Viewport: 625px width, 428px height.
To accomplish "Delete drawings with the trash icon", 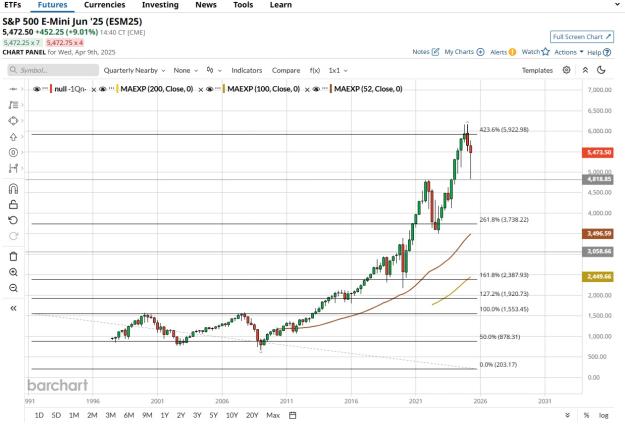I will point(13,256).
